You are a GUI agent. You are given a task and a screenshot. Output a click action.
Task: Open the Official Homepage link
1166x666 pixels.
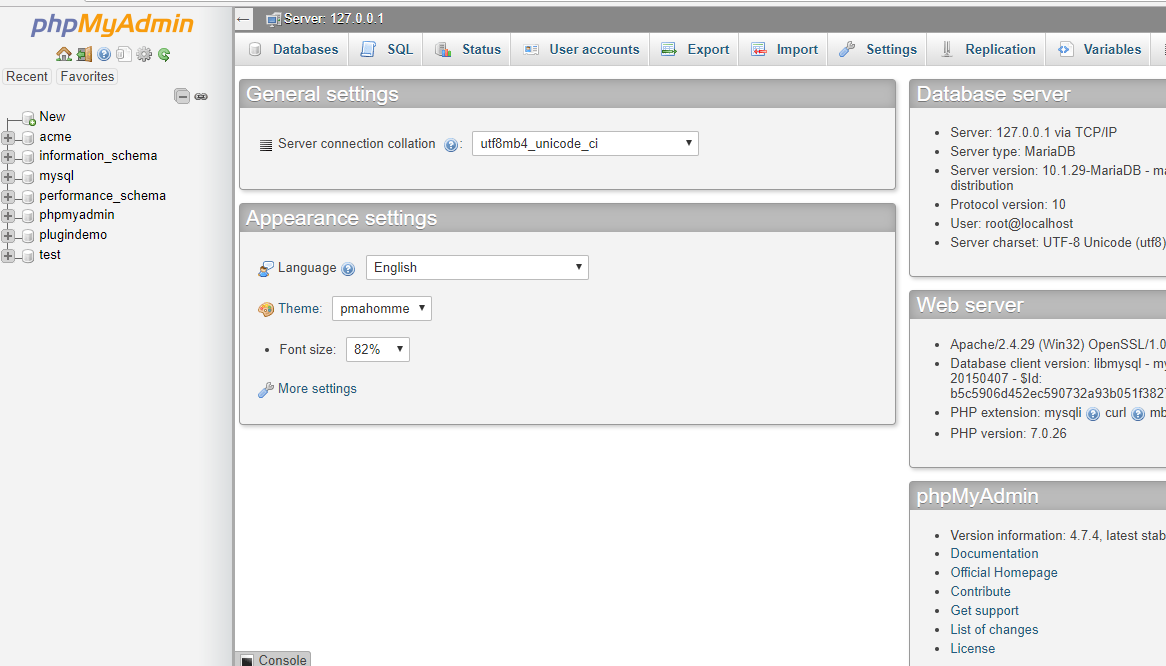tap(1004, 572)
